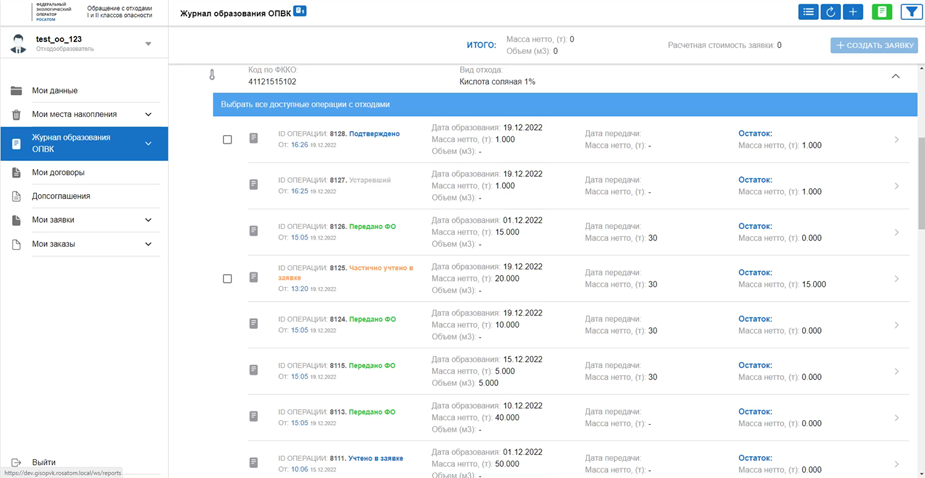Screen dimensions: 925x478
Task: Open details arrow for operation 8113
Action: (x=897, y=418)
